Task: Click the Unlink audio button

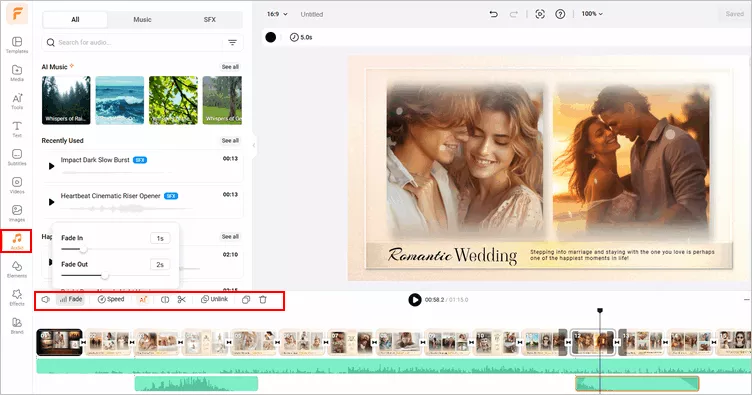Action: (214, 299)
